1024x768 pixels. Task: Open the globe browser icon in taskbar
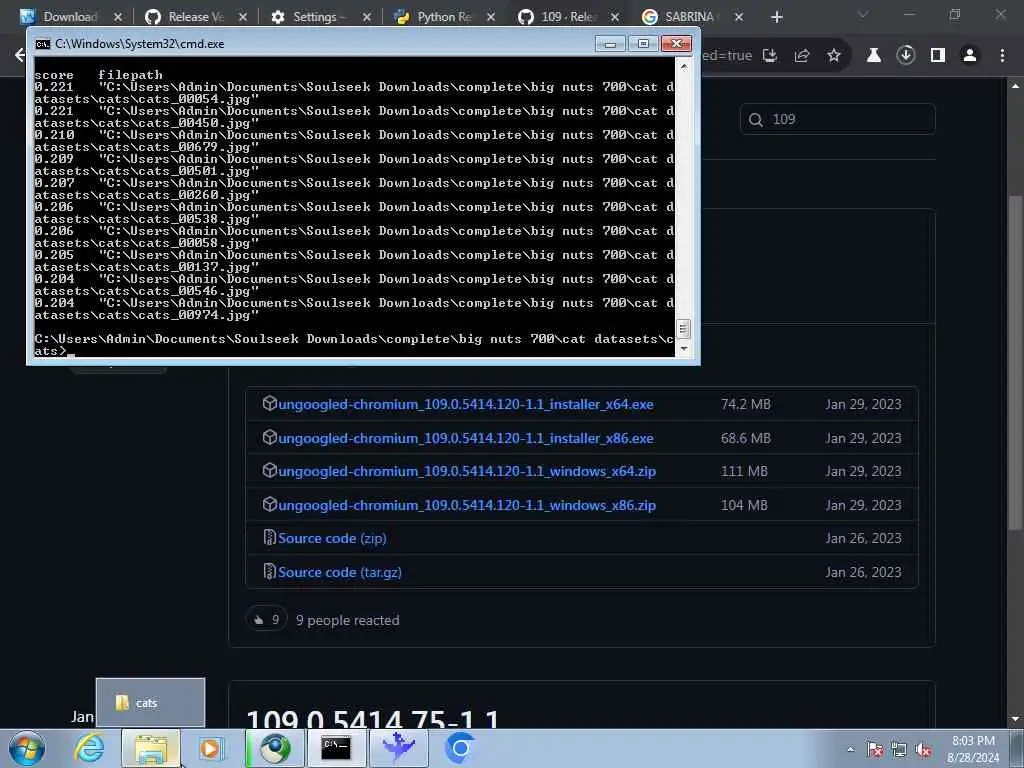[275, 748]
